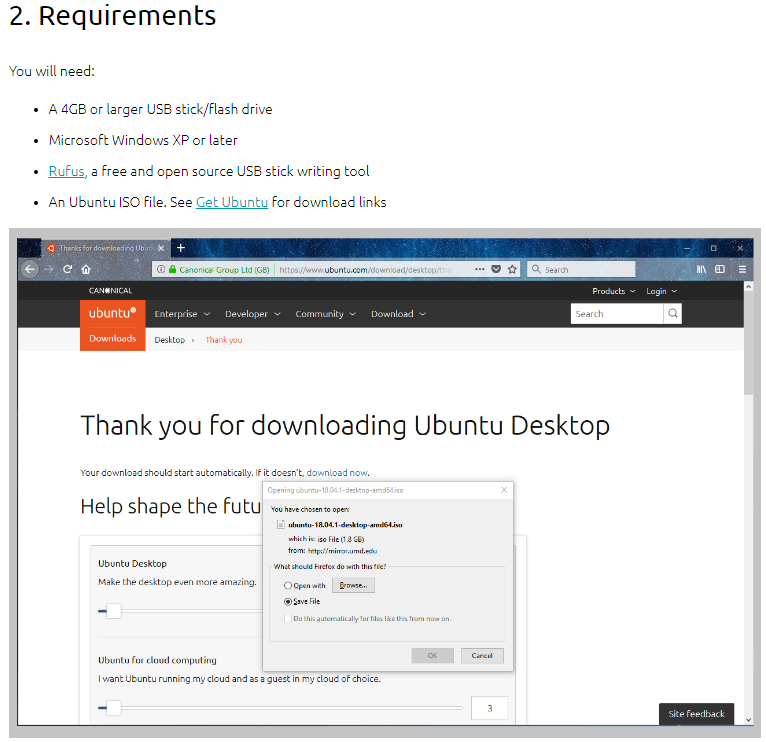Open the Enterprise navigation menu
The width and height of the screenshot is (766, 742).
tap(182, 314)
